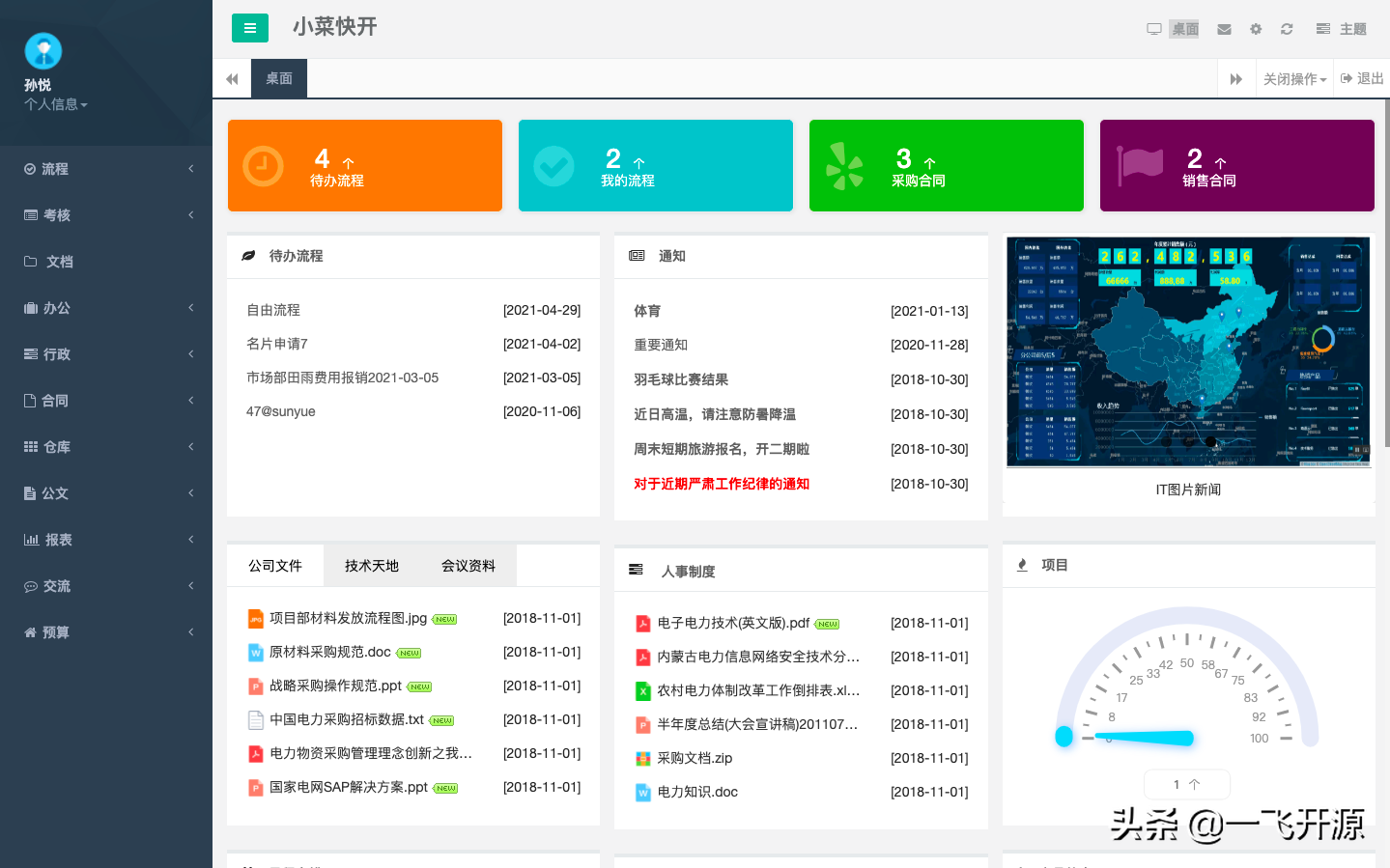Switch to the 技术天地 tab
This screenshot has height=868, width=1390.
372,566
